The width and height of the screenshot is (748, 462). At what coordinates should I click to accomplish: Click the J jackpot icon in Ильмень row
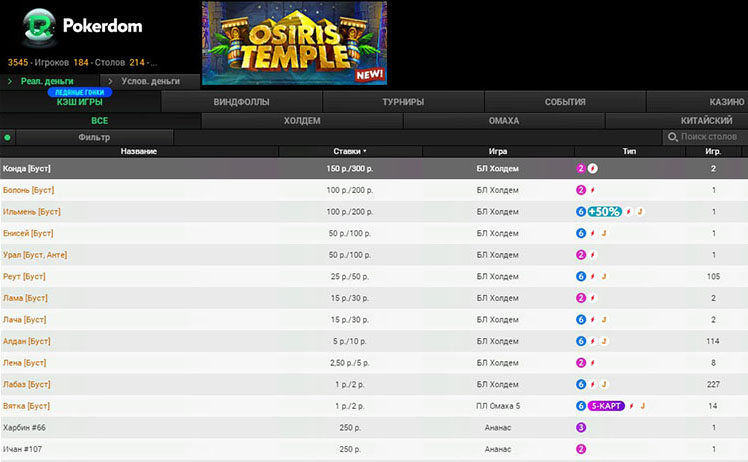[640, 211]
